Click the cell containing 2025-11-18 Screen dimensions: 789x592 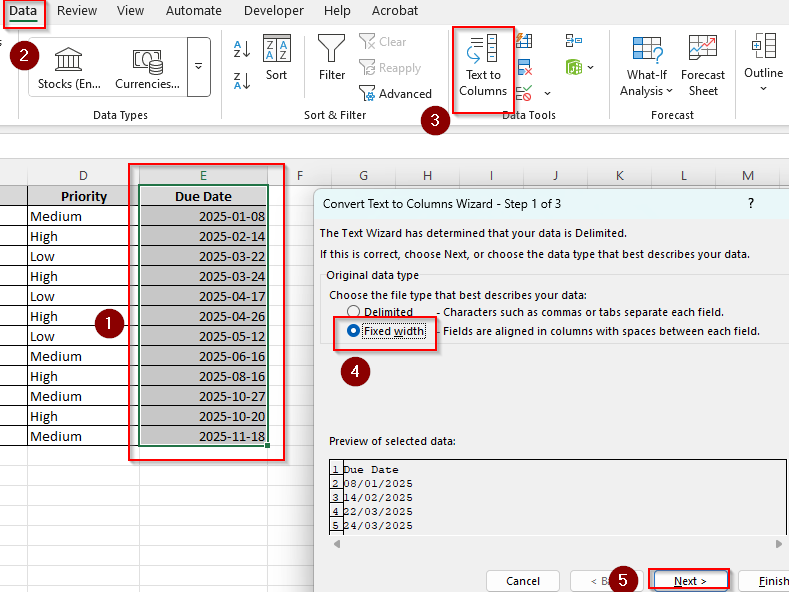203,436
